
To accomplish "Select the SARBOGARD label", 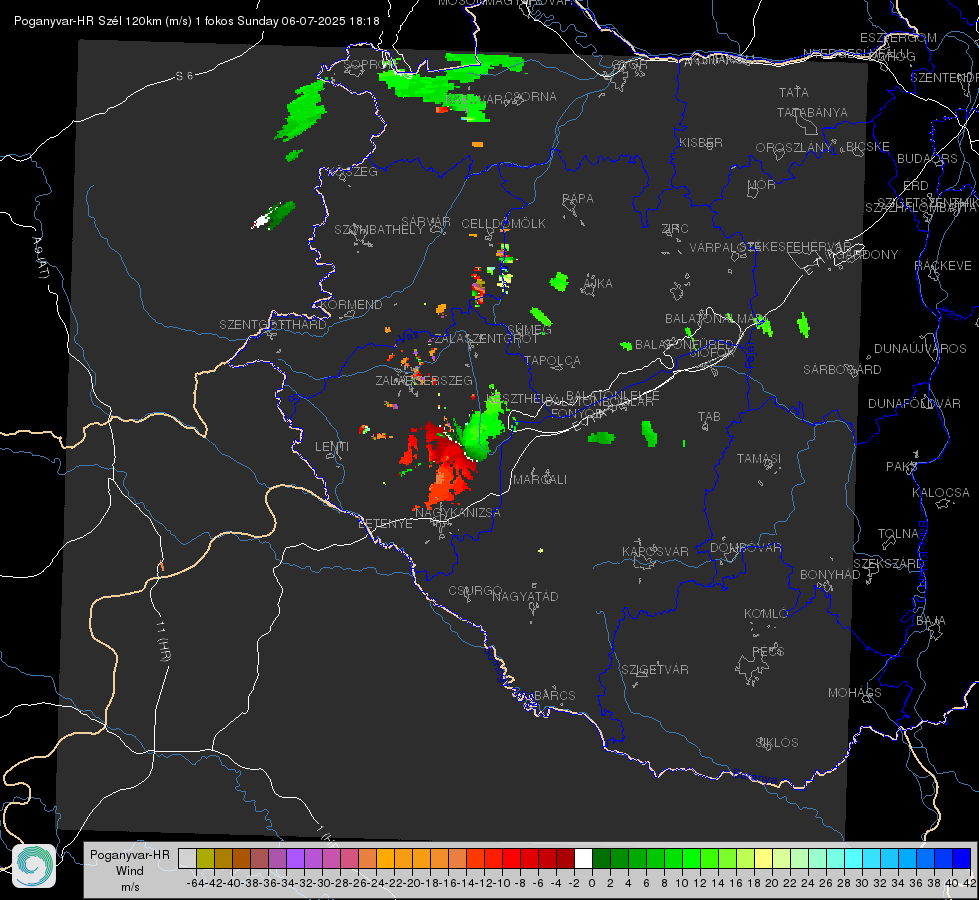I will click(842, 370).
